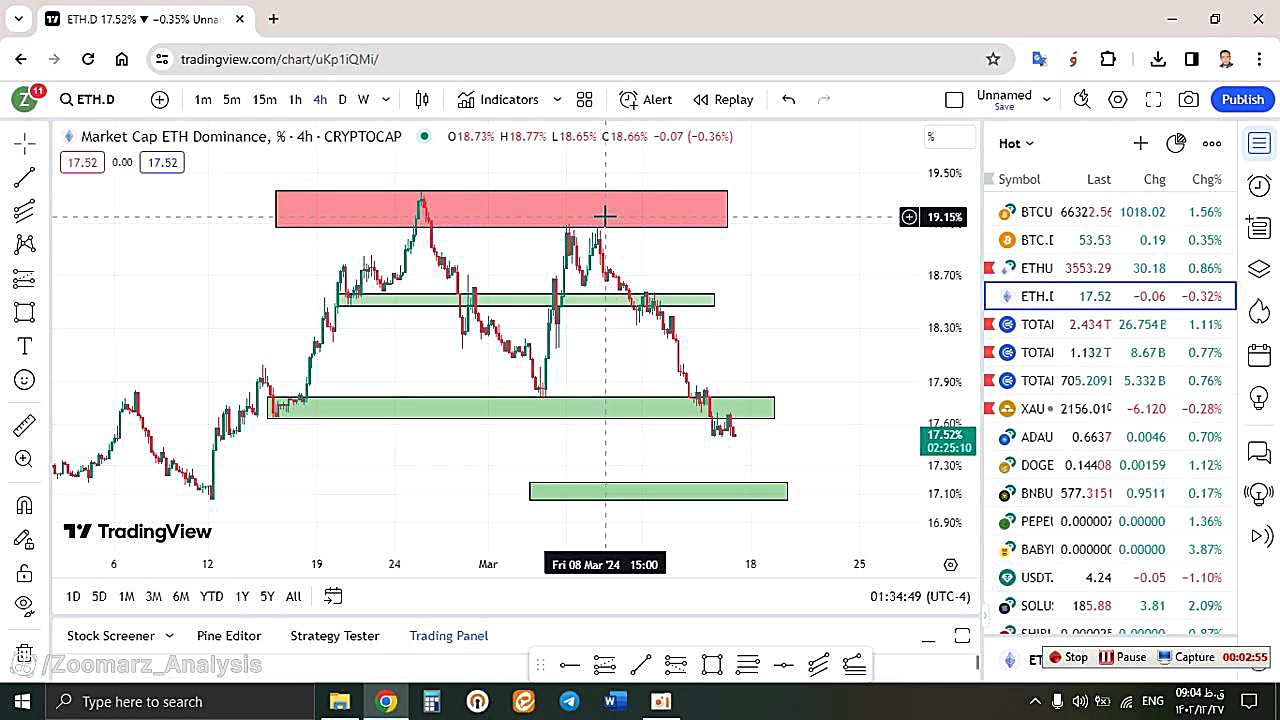Click the zoom in tool

pos(25,459)
